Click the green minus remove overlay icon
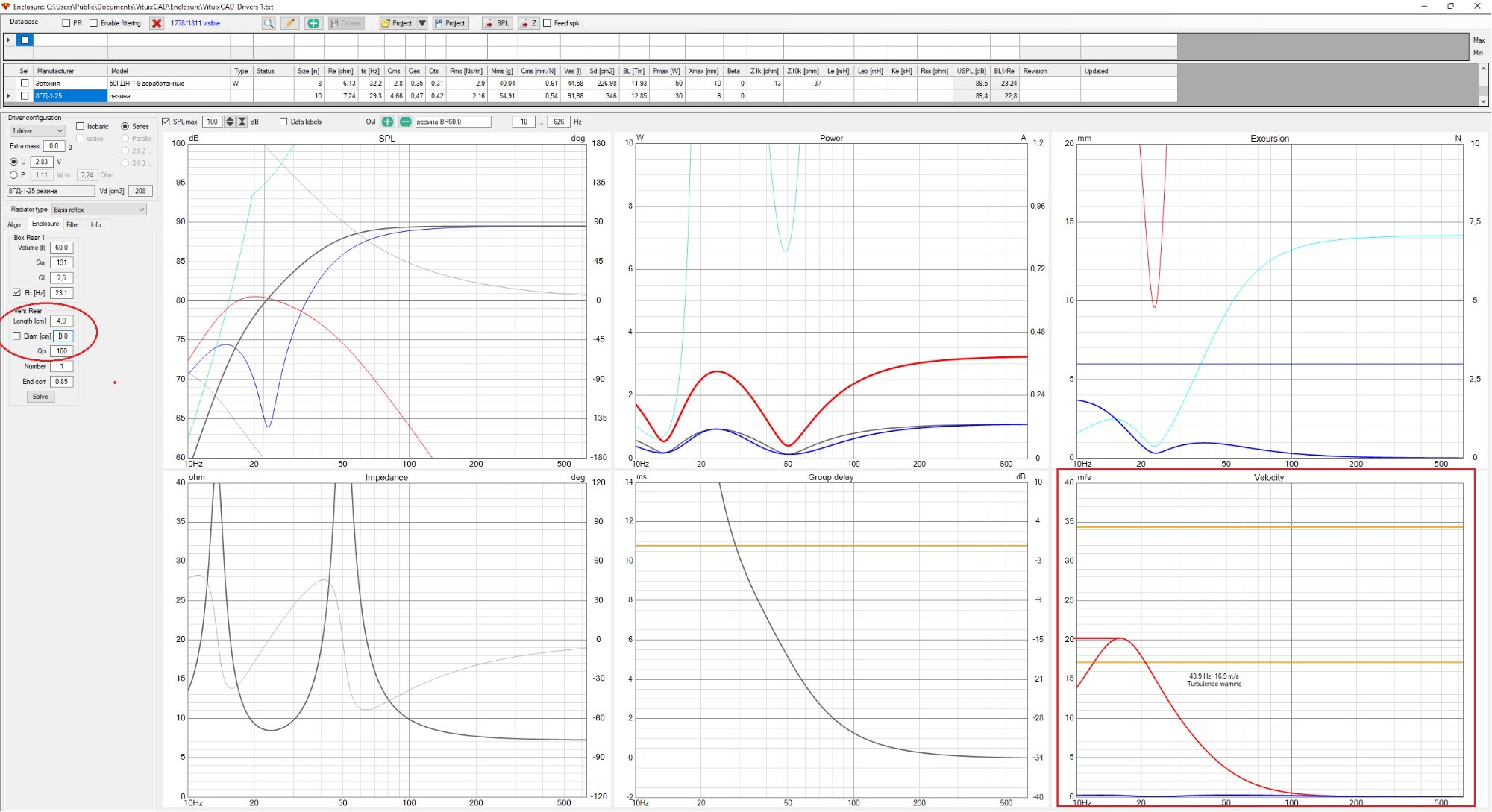Screen dimensions: 1492x812 click(x=405, y=122)
